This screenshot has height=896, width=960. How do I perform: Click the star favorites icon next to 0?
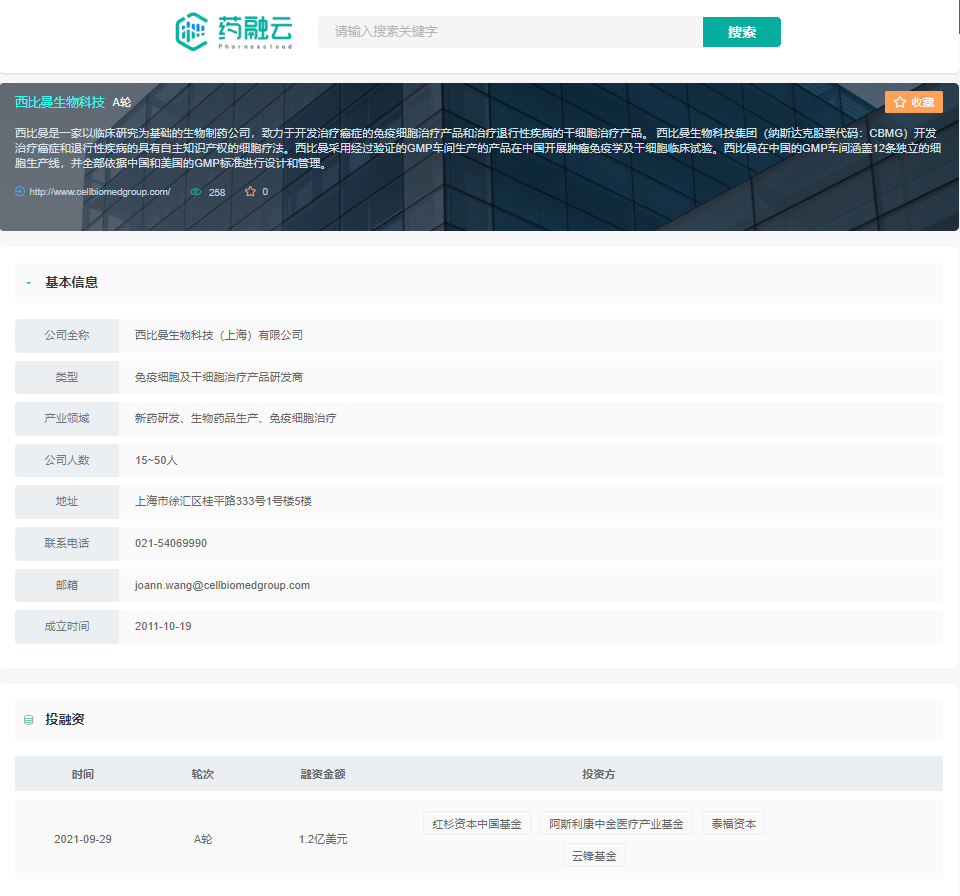point(250,192)
